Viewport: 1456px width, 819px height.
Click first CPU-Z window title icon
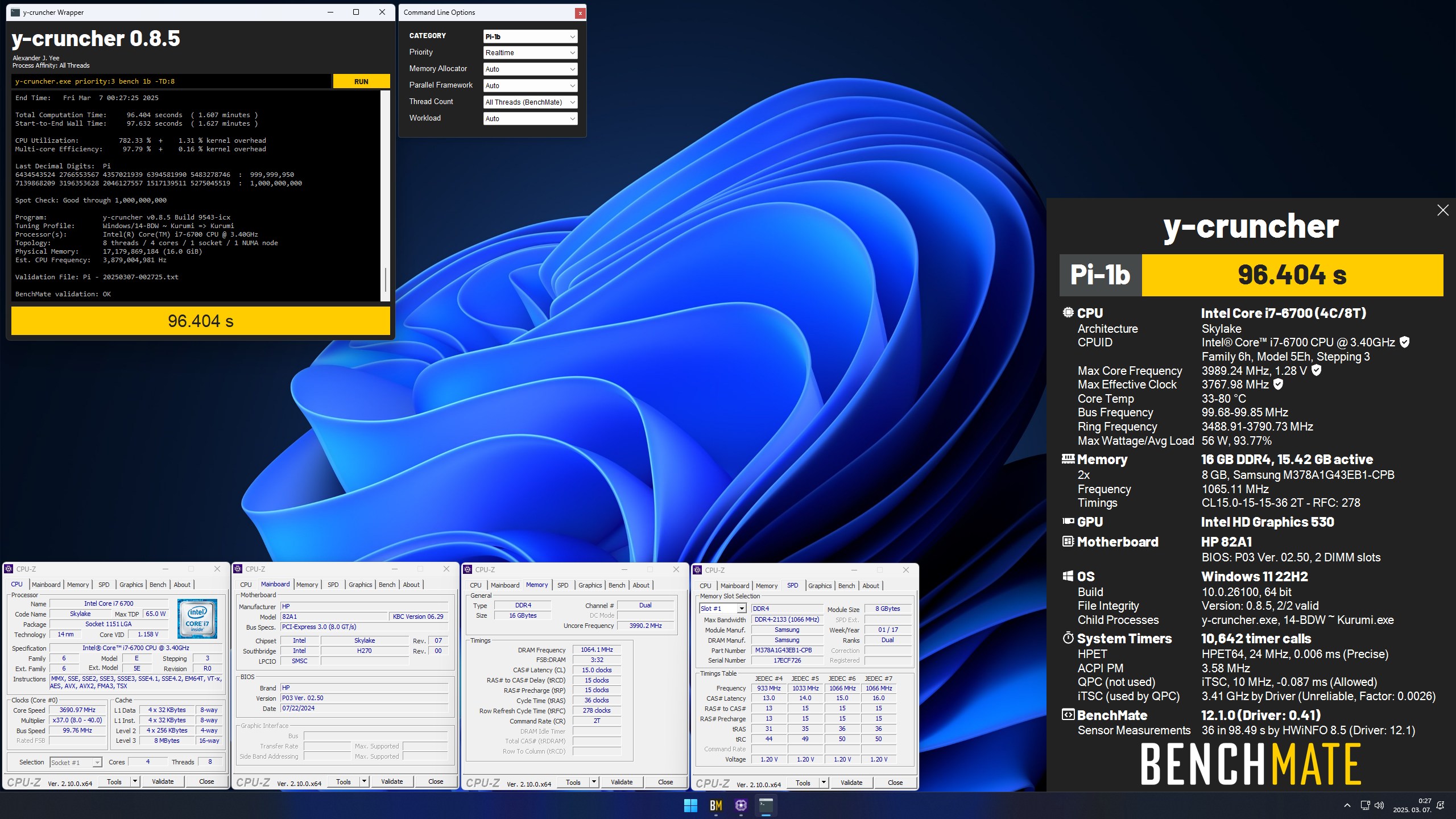pos(9,569)
